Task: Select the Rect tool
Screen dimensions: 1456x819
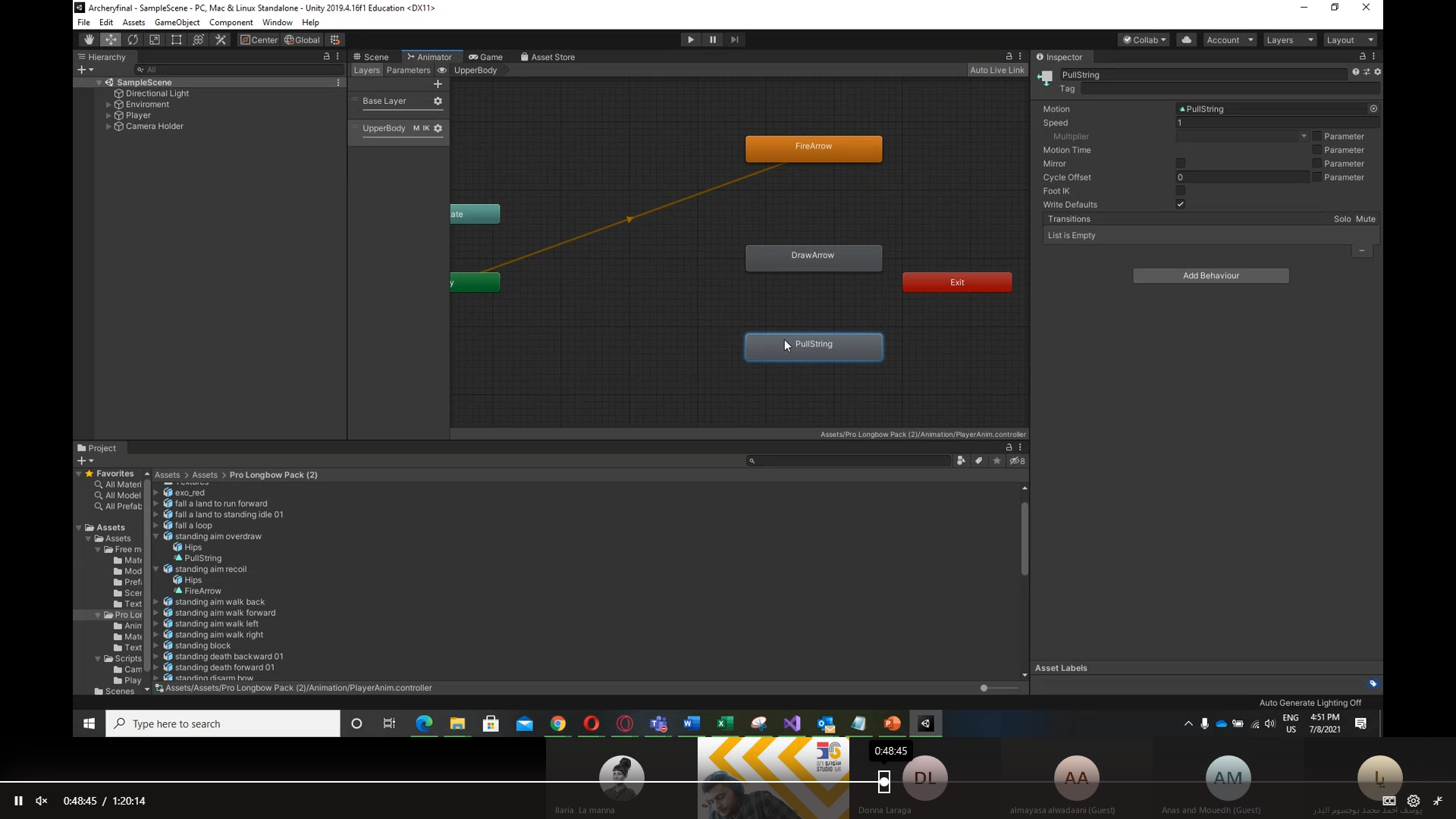Action: (177, 40)
